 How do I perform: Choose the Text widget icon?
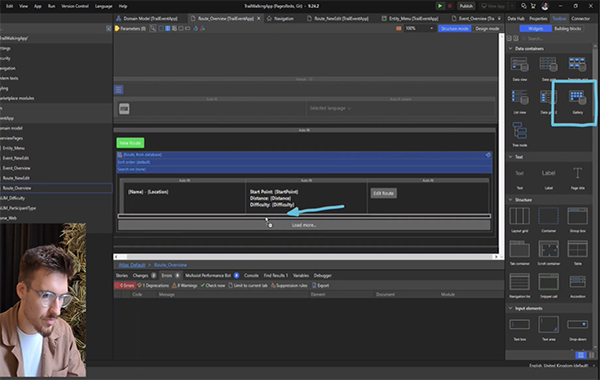519,173
